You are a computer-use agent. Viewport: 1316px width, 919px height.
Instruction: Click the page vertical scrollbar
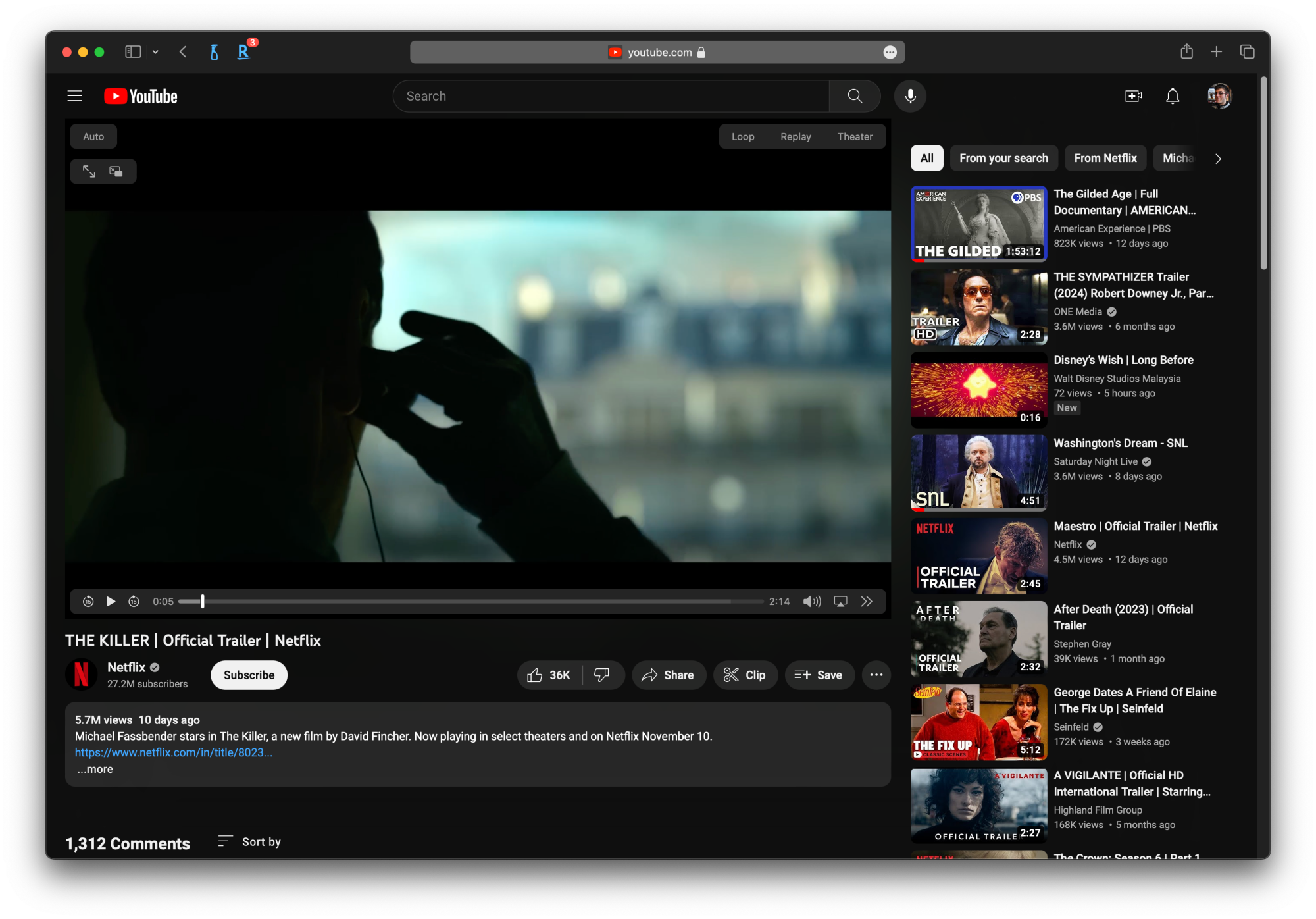[1263, 174]
